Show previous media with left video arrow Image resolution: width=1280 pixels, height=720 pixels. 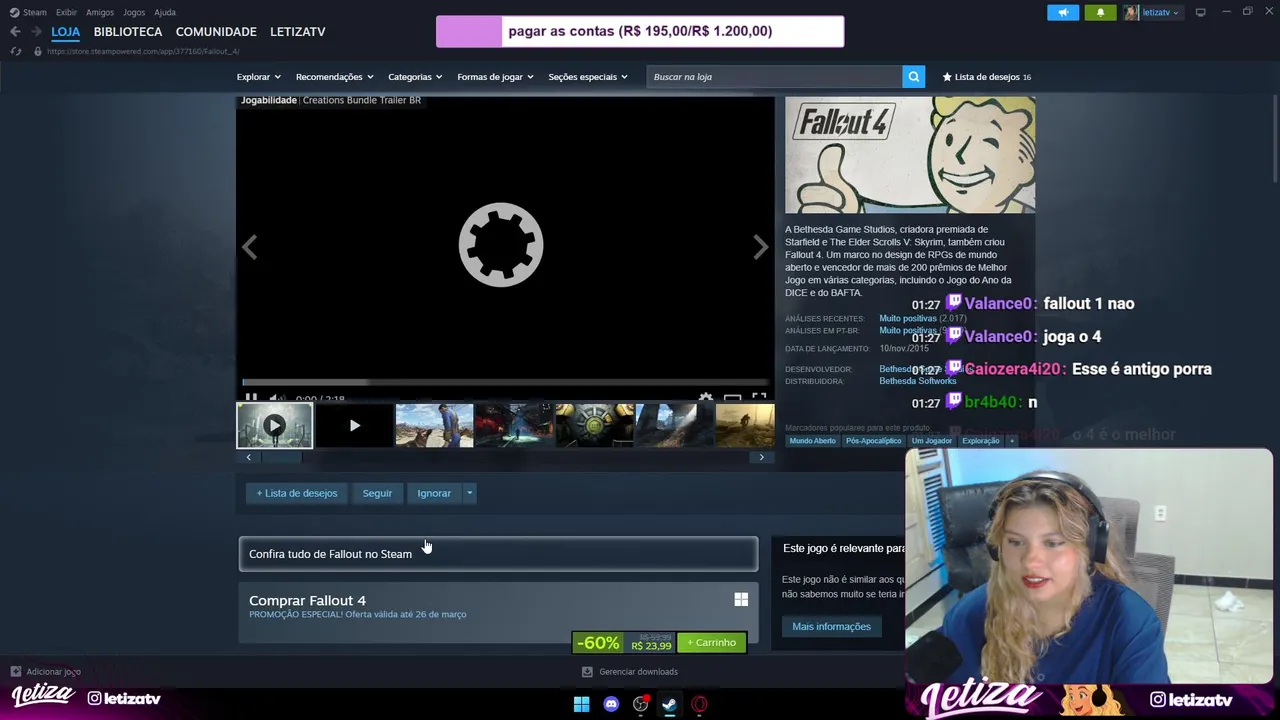click(249, 246)
